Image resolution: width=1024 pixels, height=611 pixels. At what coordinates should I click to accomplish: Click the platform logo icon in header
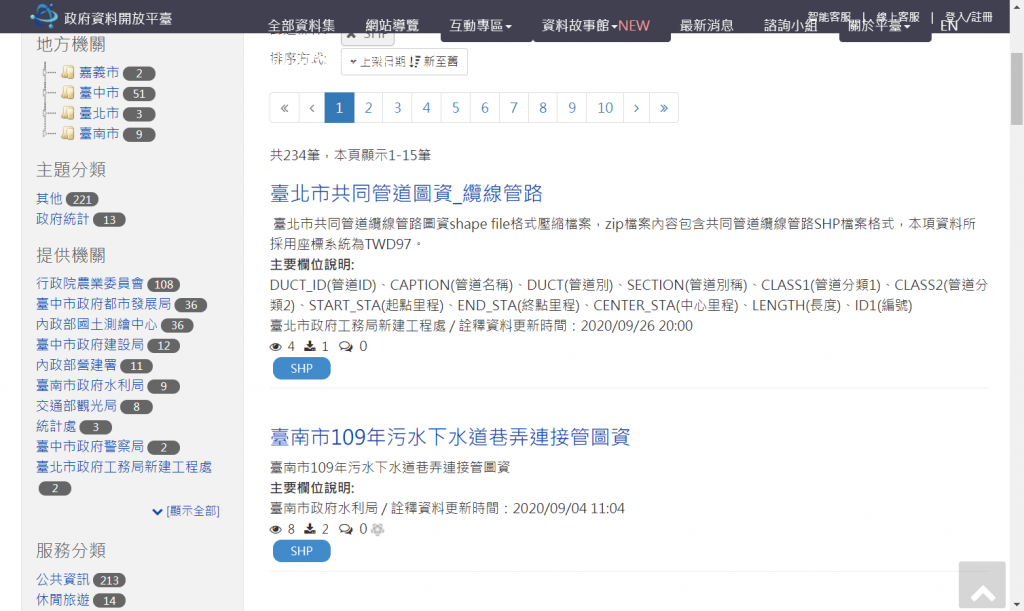44,15
